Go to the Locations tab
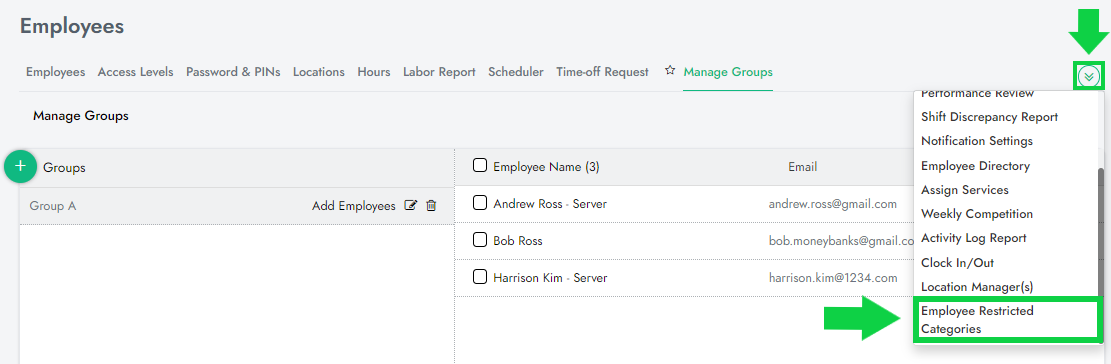 pos(319,72)
